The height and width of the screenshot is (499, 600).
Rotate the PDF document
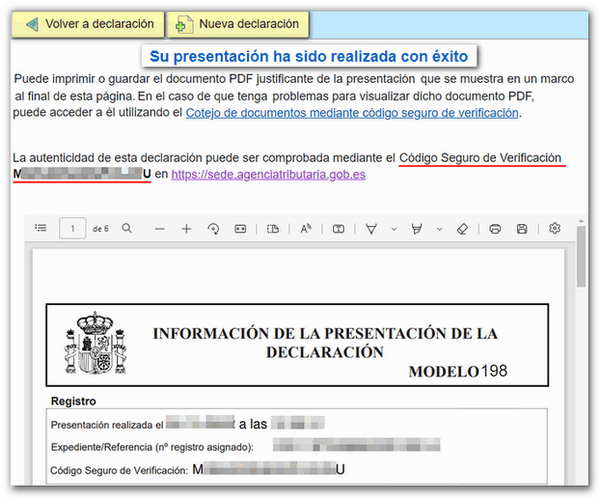click(x=213, y=229)
